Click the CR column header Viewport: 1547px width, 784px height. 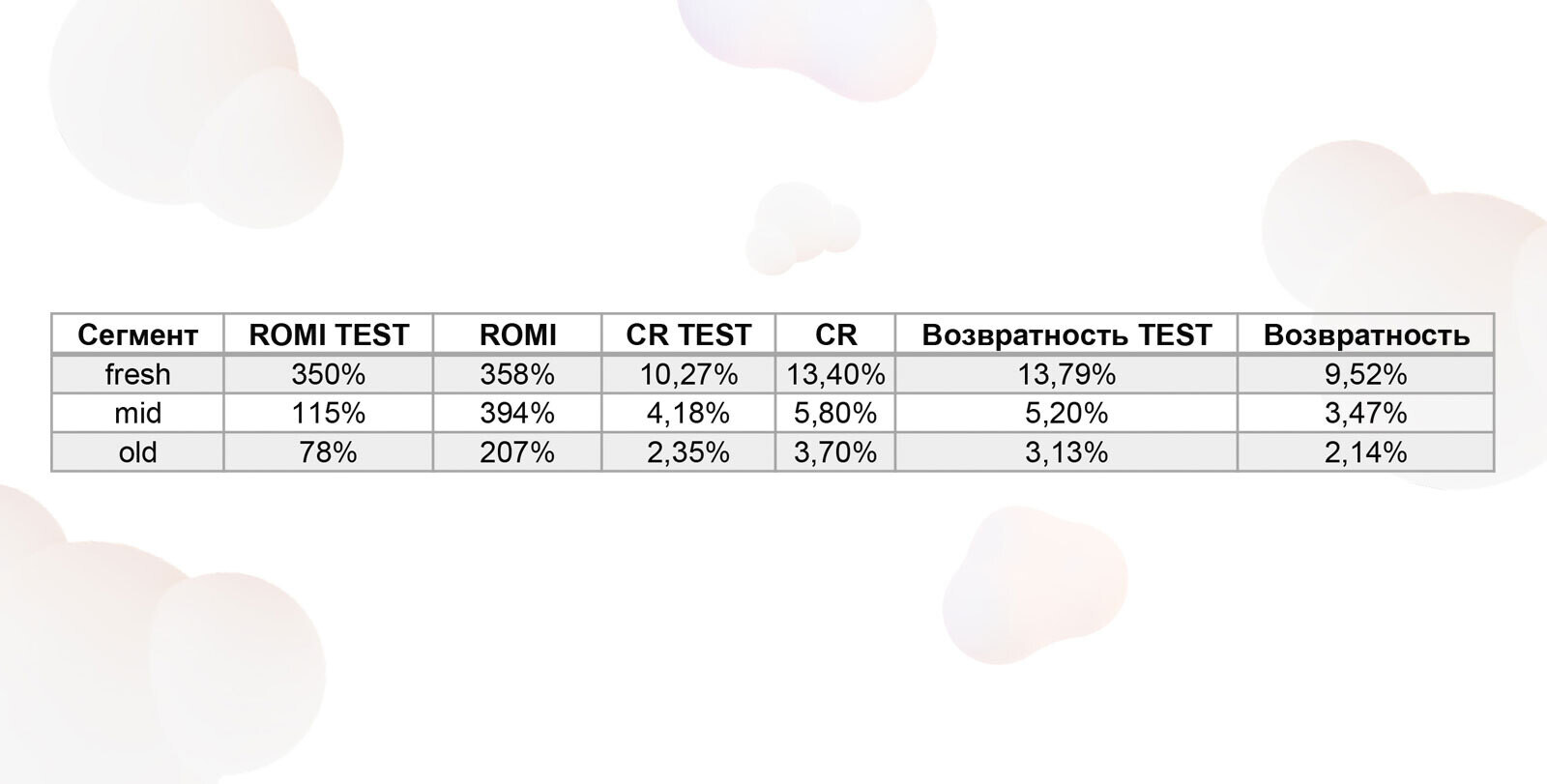[x=835, y=334]
